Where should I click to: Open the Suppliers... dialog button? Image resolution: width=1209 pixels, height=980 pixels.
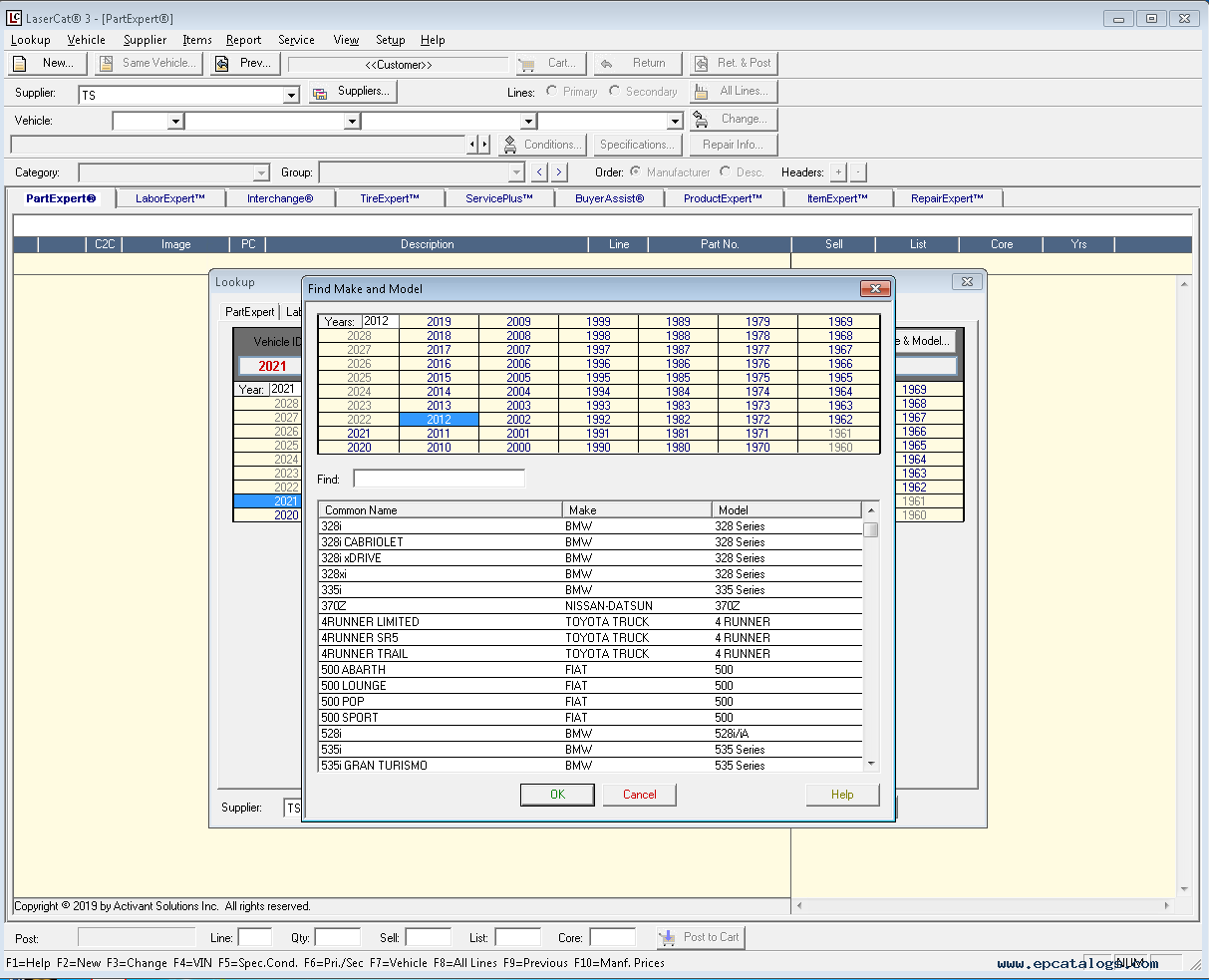click(x=353, y=92)
